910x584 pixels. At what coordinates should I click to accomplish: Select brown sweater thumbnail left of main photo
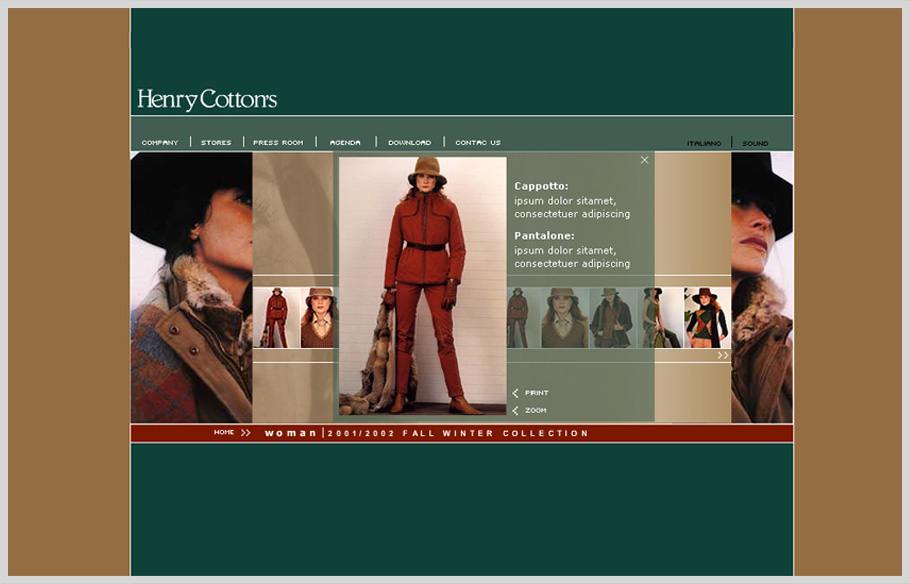(317, 318)
